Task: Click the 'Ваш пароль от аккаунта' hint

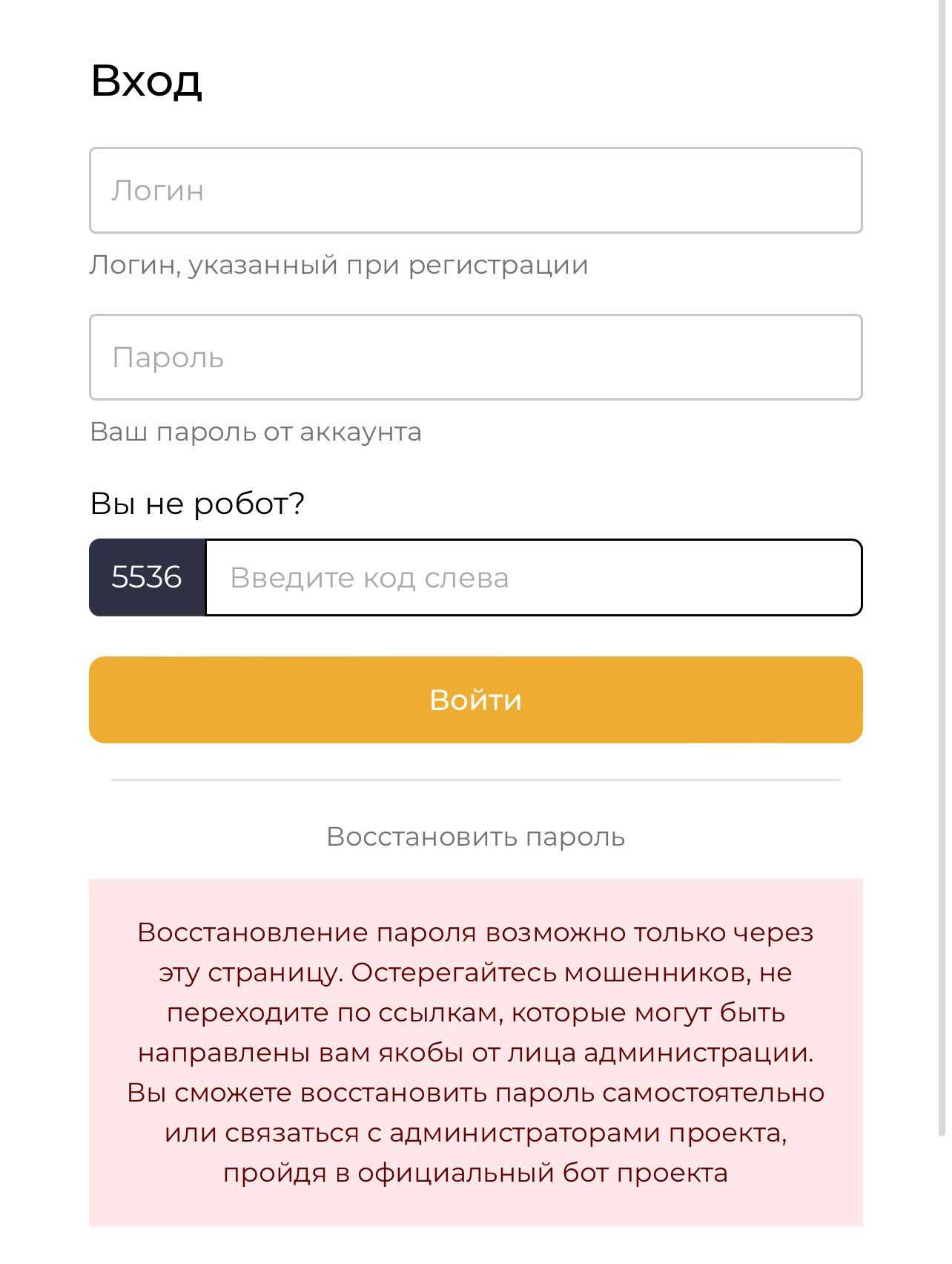Action: pos(256,432)
